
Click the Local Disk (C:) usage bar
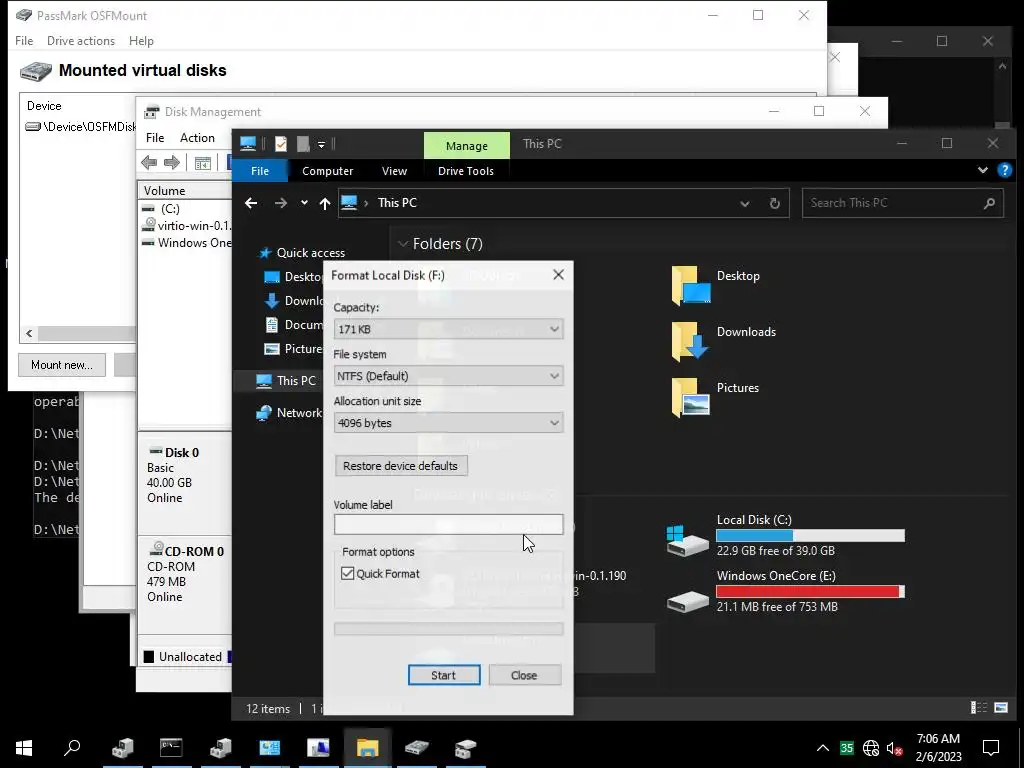[810, 536]
